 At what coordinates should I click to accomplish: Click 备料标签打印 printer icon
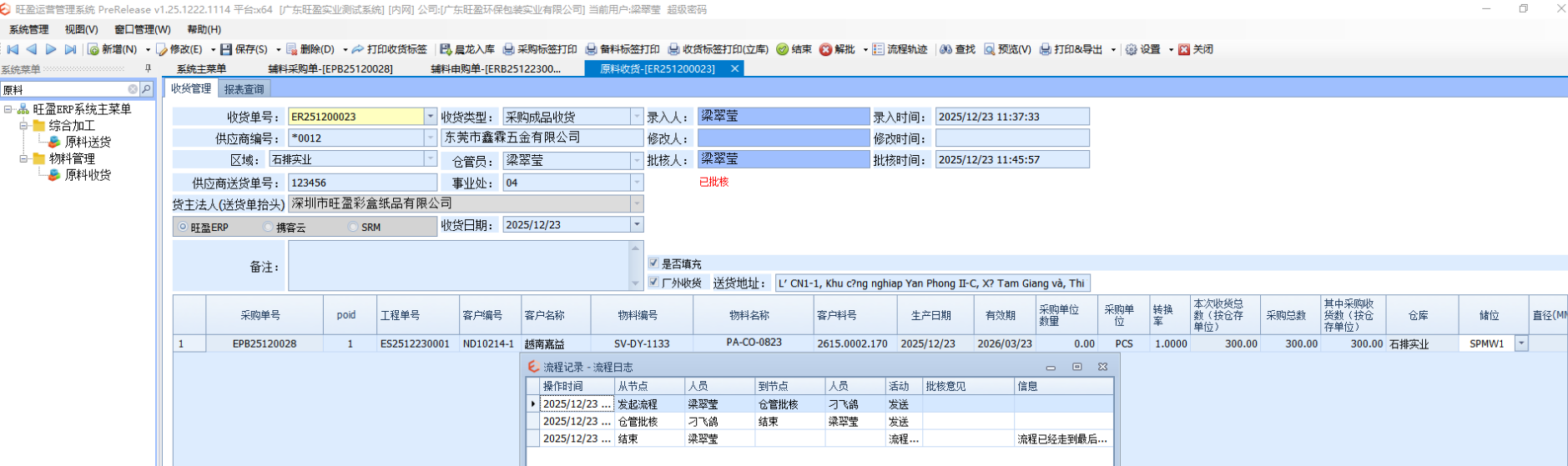tap(591, 49)
